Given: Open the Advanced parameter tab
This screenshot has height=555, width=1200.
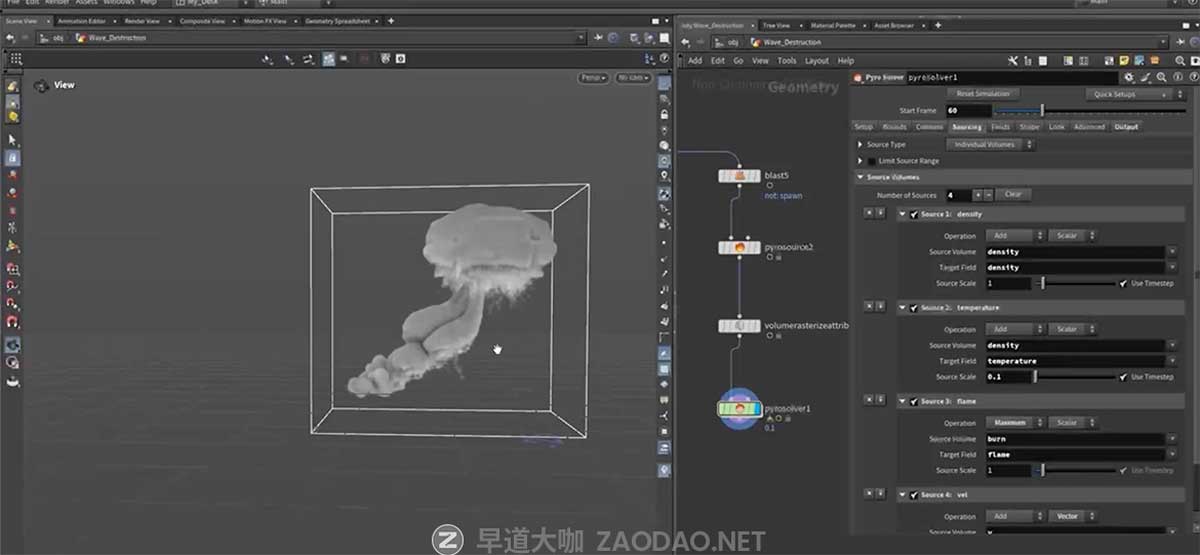Looking at the screenshot, I should tap(1089, 127).
